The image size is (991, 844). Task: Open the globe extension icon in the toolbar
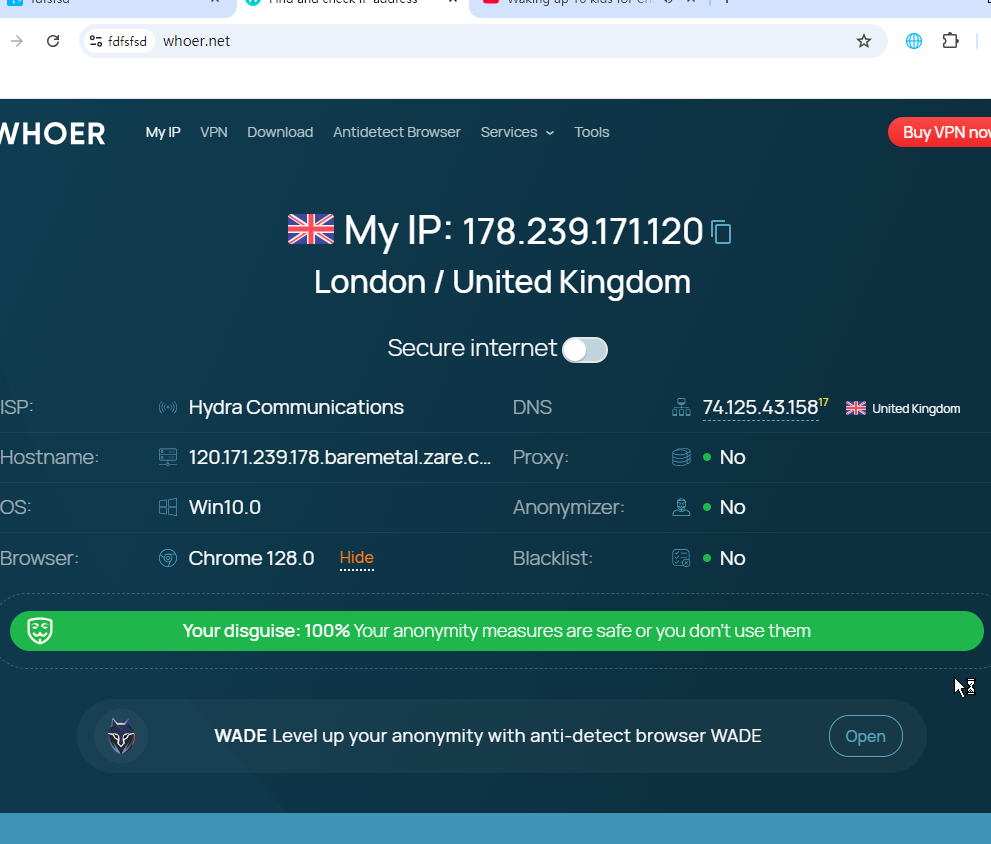tap(913, 41)
